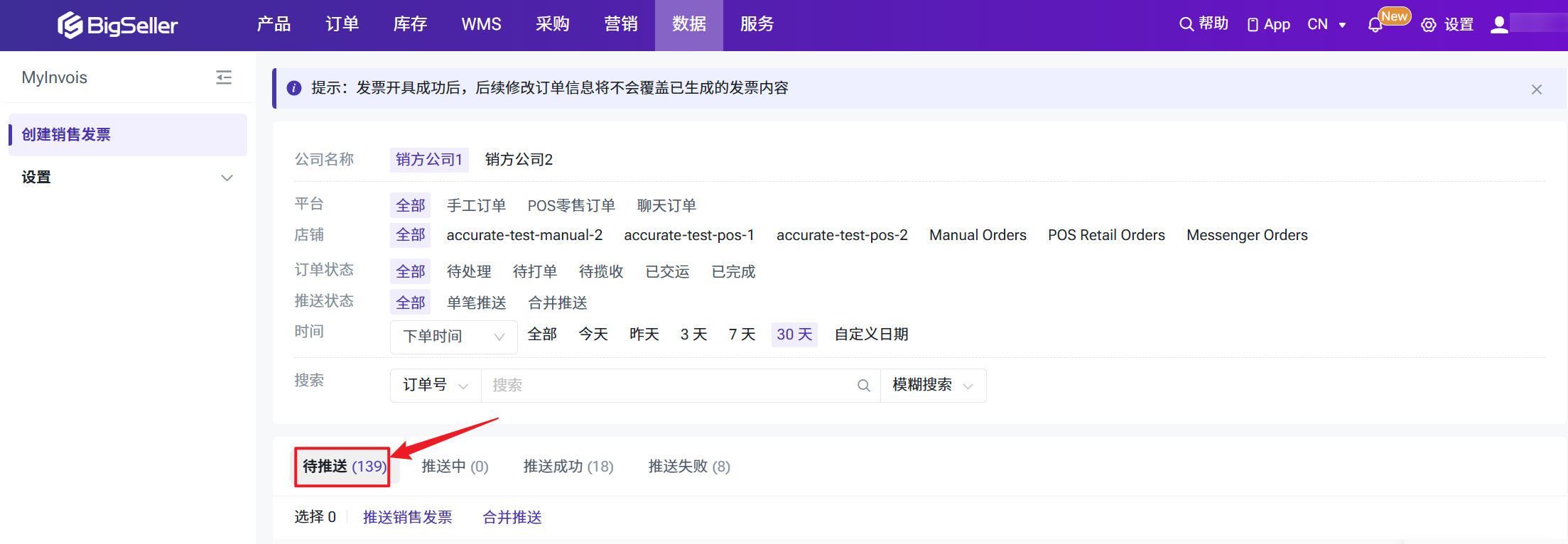Open settings gear in top bar
This screenshot has width=1568, height=544.
tap(1428, 26)
